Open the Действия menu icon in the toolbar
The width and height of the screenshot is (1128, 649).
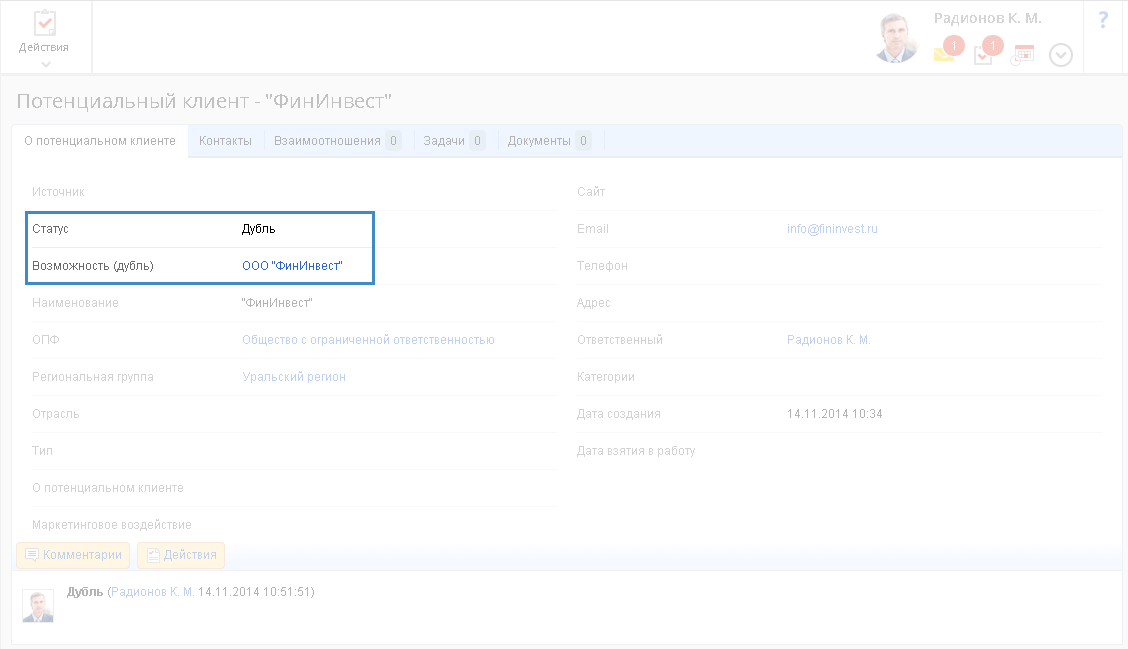[45, 24]
